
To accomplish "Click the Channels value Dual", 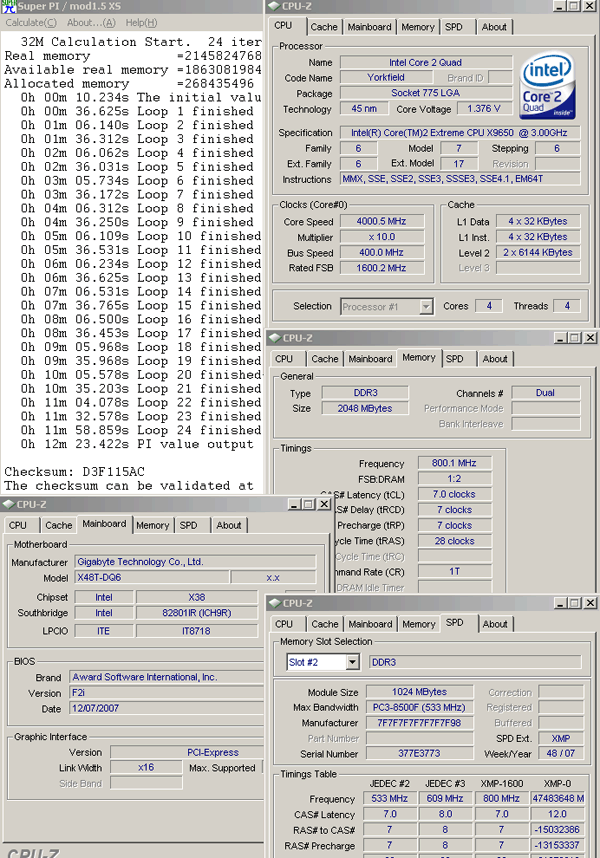I will [x=545, y=392].
